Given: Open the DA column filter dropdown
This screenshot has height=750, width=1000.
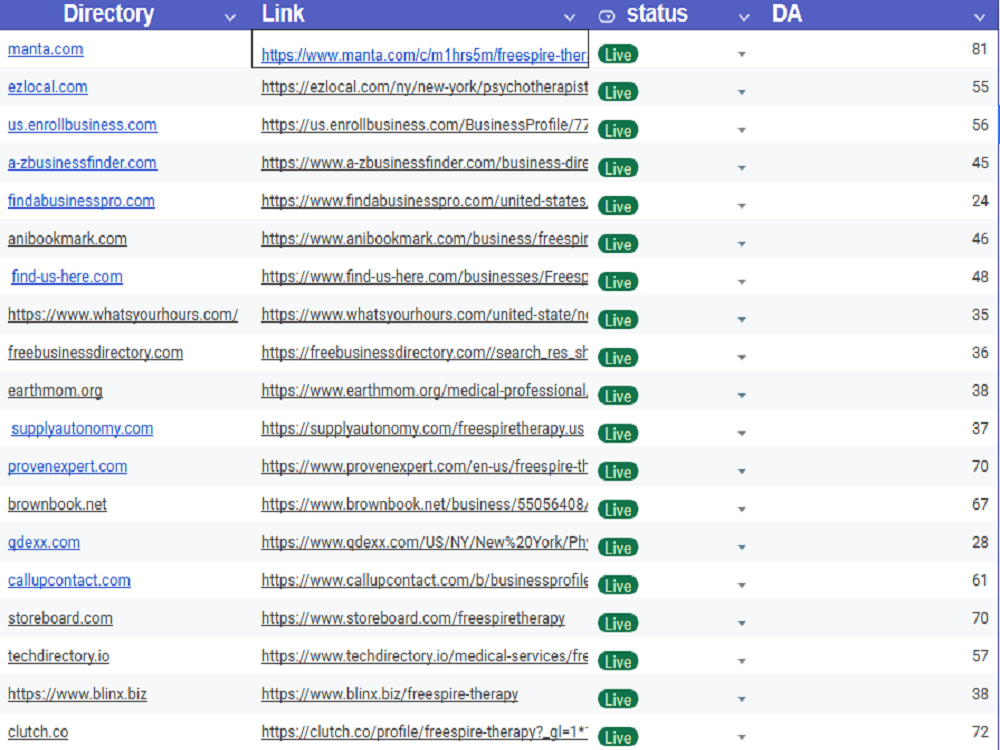Looking at the screenshot, I should coord(980,18).
